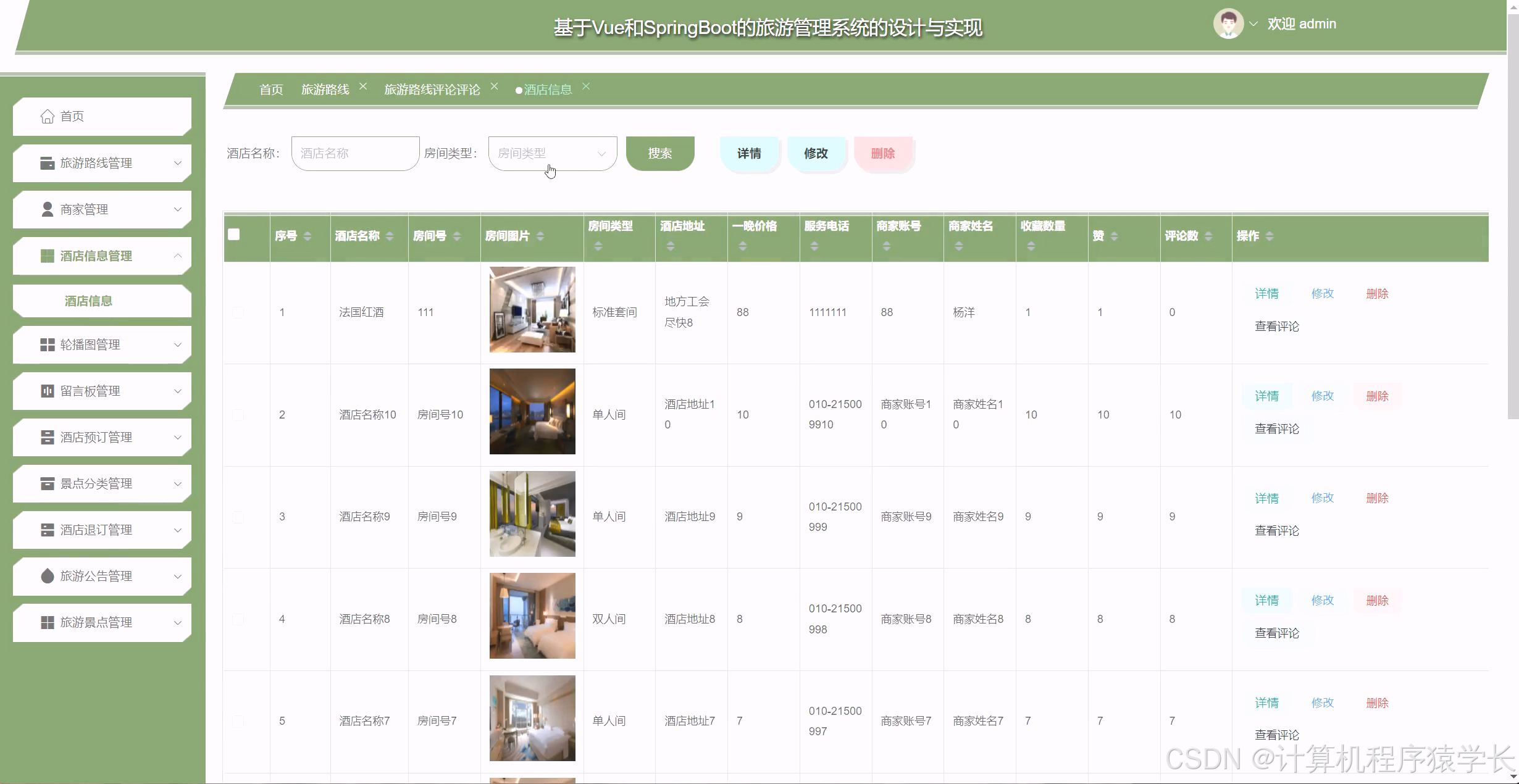
Task: Expand 酒店退订管理 menu
Action: click(x=177, y=530)
